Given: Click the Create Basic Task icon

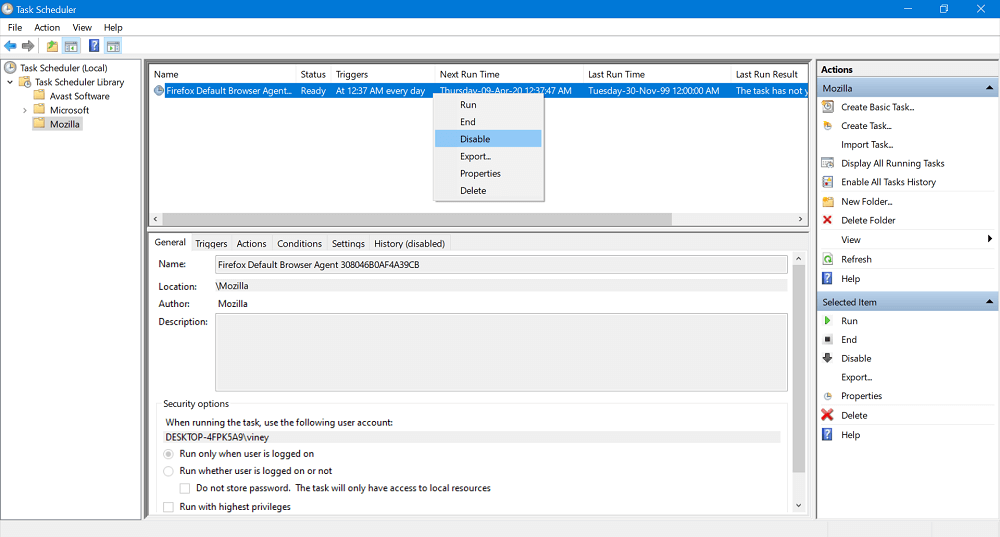Looking at the screenshot, I should click(828, 107).
